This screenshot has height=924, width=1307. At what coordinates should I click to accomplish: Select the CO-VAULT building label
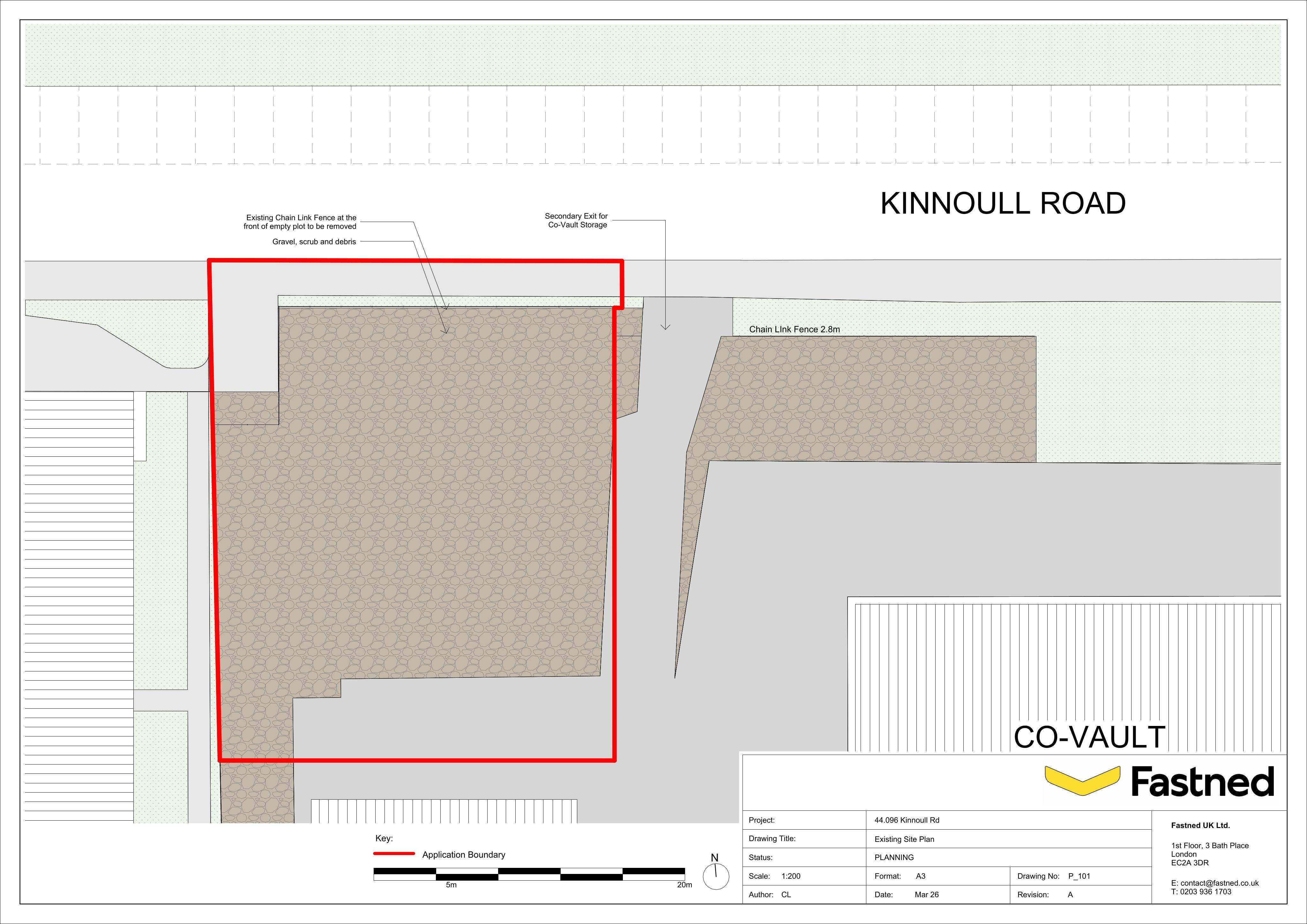[1090, 737]
